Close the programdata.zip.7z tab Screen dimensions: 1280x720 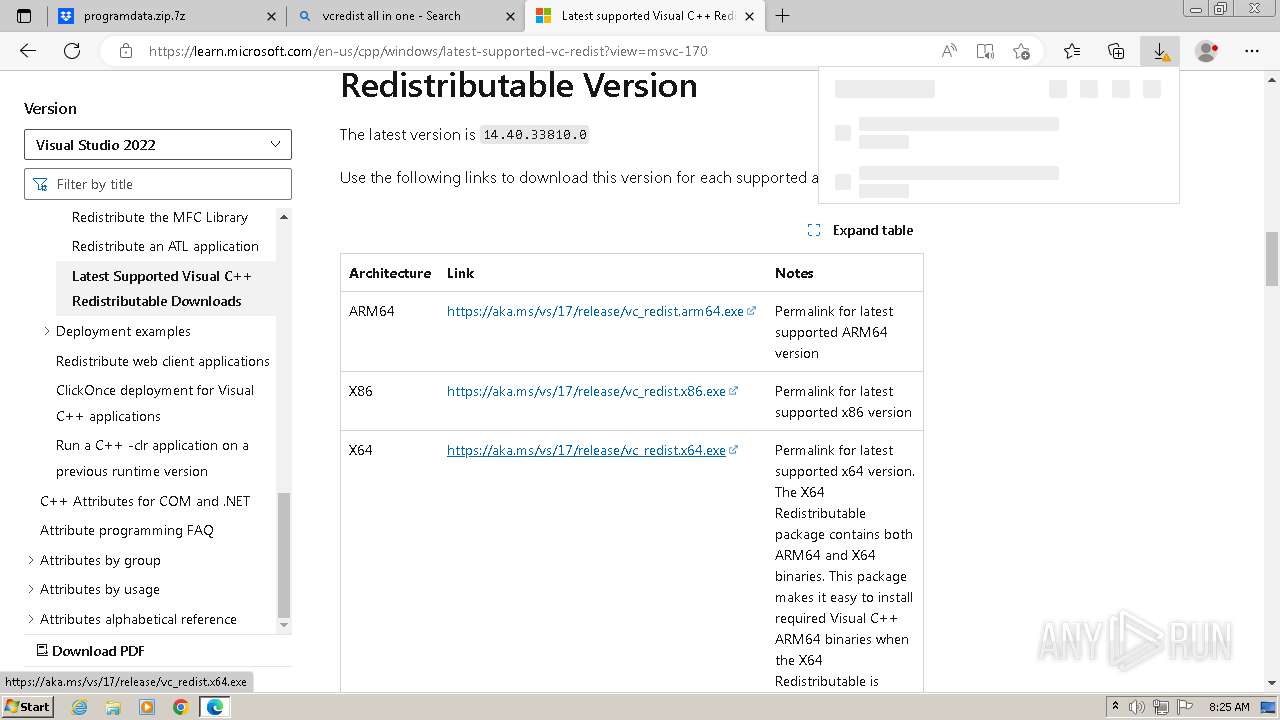[273, 16]
